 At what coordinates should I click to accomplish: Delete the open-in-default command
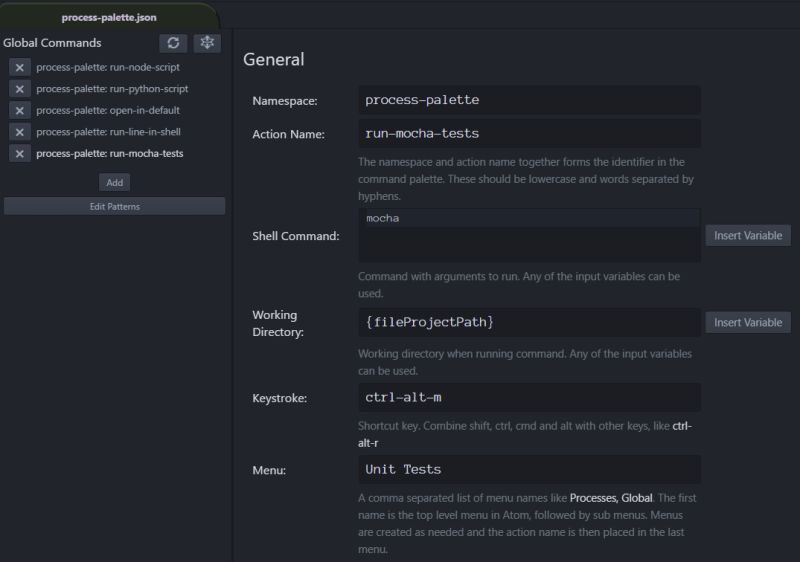[x=19, y=111]
